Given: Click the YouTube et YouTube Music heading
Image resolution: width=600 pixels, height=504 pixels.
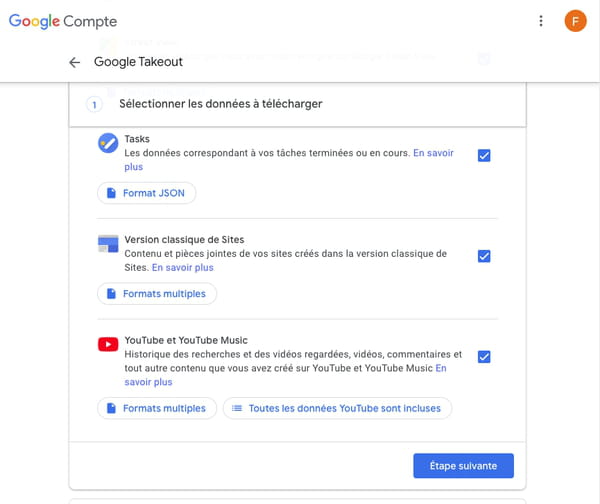Looking at the screenshot, I should 186,340.
